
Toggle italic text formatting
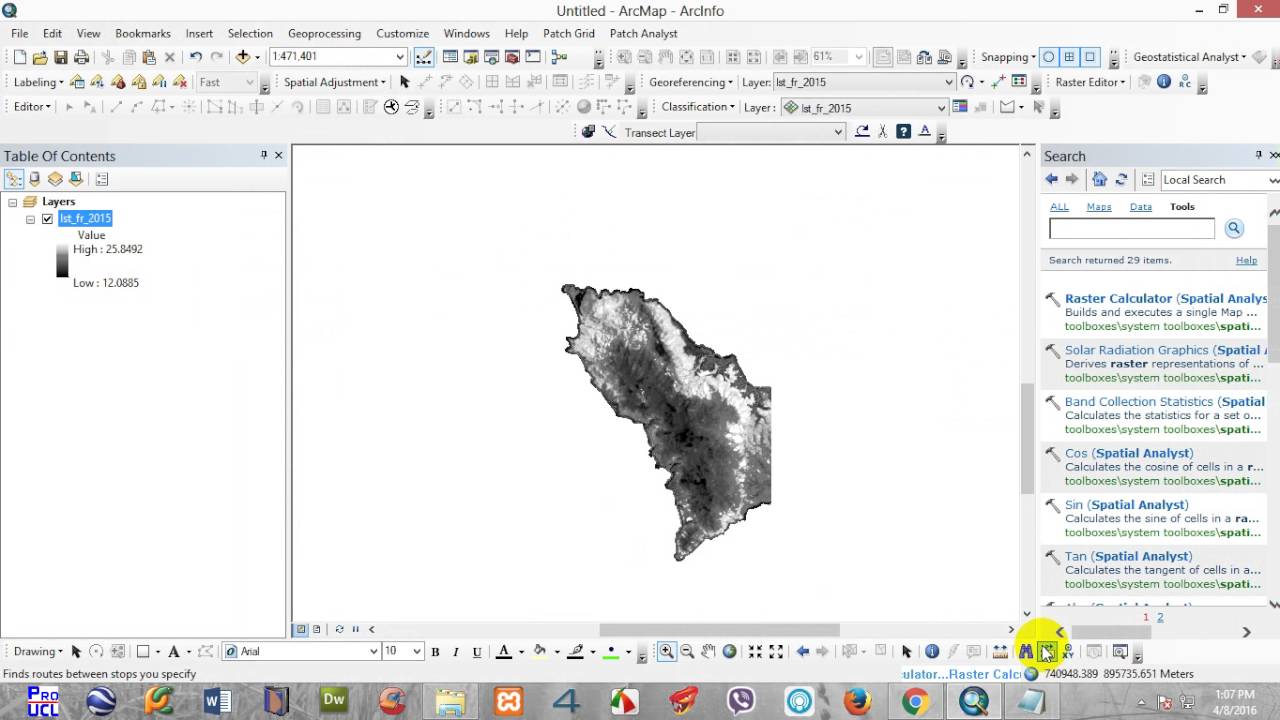[456, 652]
